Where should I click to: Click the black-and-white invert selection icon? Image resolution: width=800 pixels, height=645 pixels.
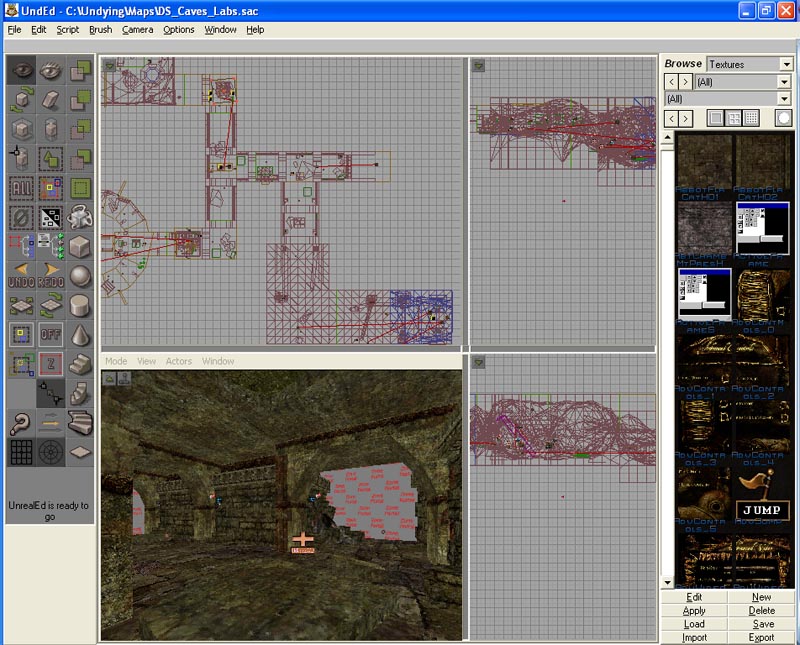click(x=51, y=217)
